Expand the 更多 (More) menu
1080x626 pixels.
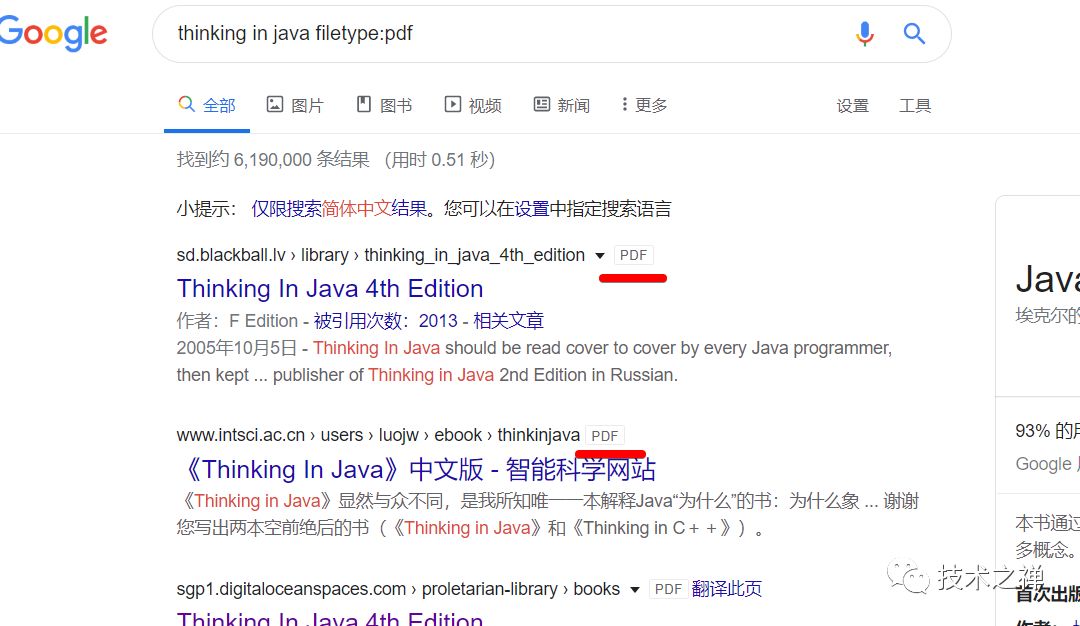pos(645,105)
